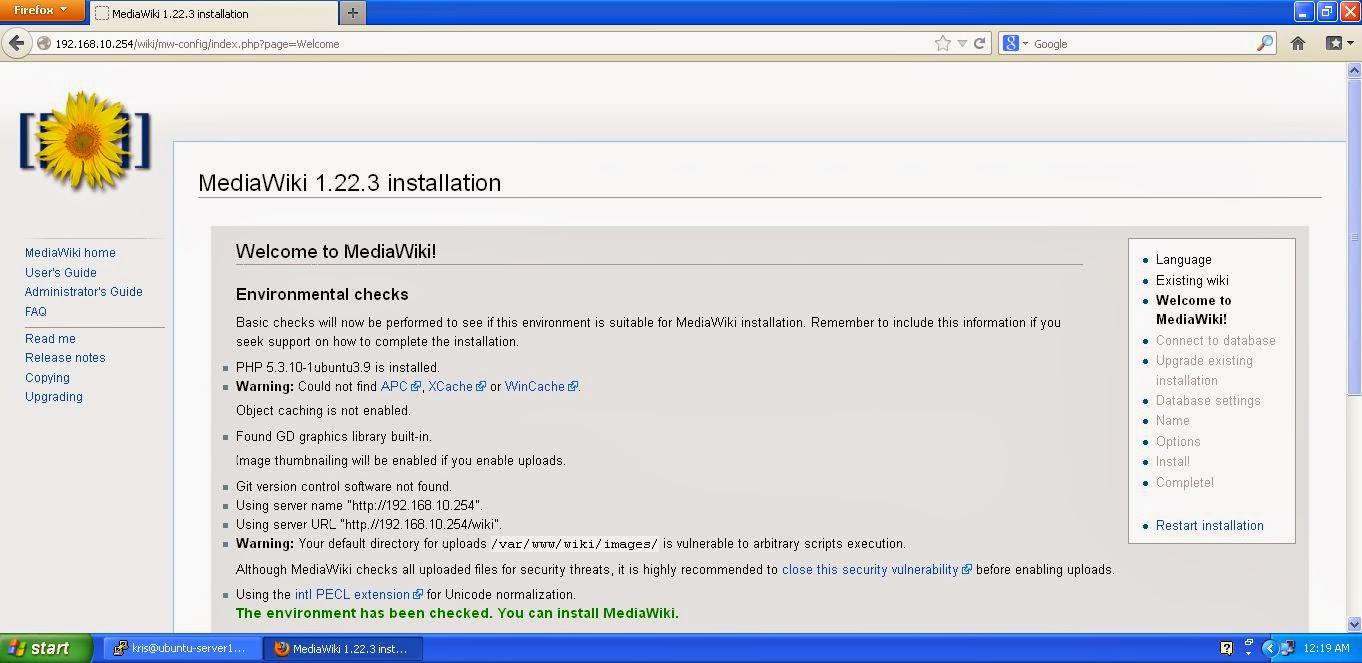The height and width of the screenshot is (663, 1362).
Task: Click the Database settings step
Action: [x=1208, y=400]
